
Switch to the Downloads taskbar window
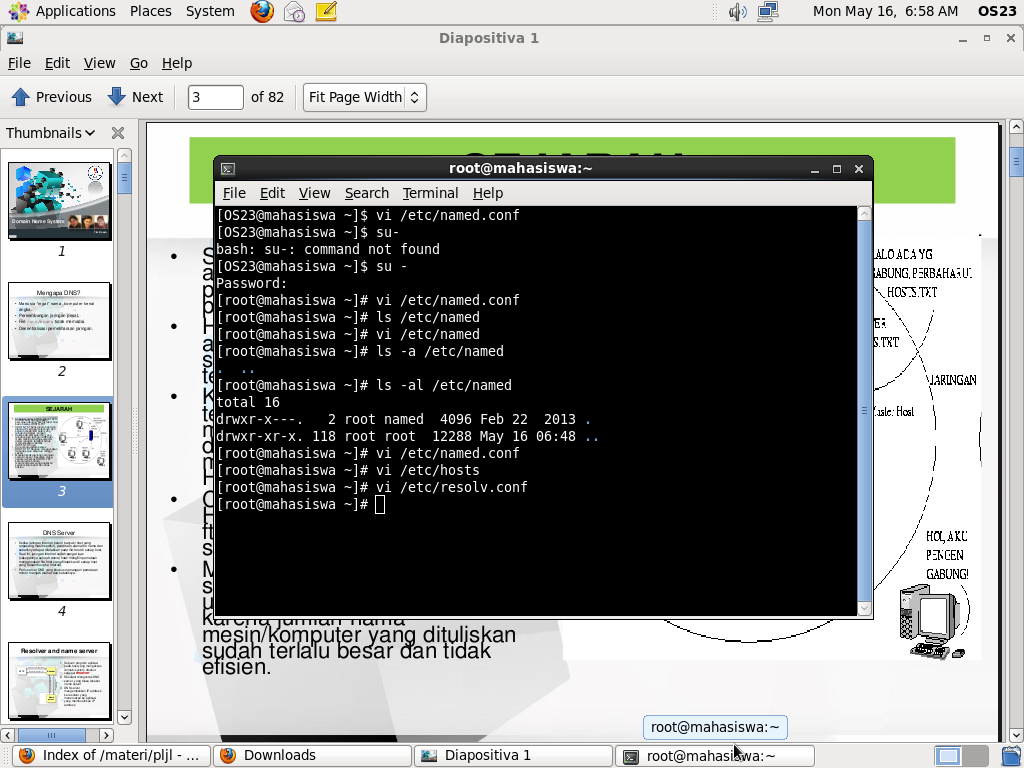tap(311, 755)
